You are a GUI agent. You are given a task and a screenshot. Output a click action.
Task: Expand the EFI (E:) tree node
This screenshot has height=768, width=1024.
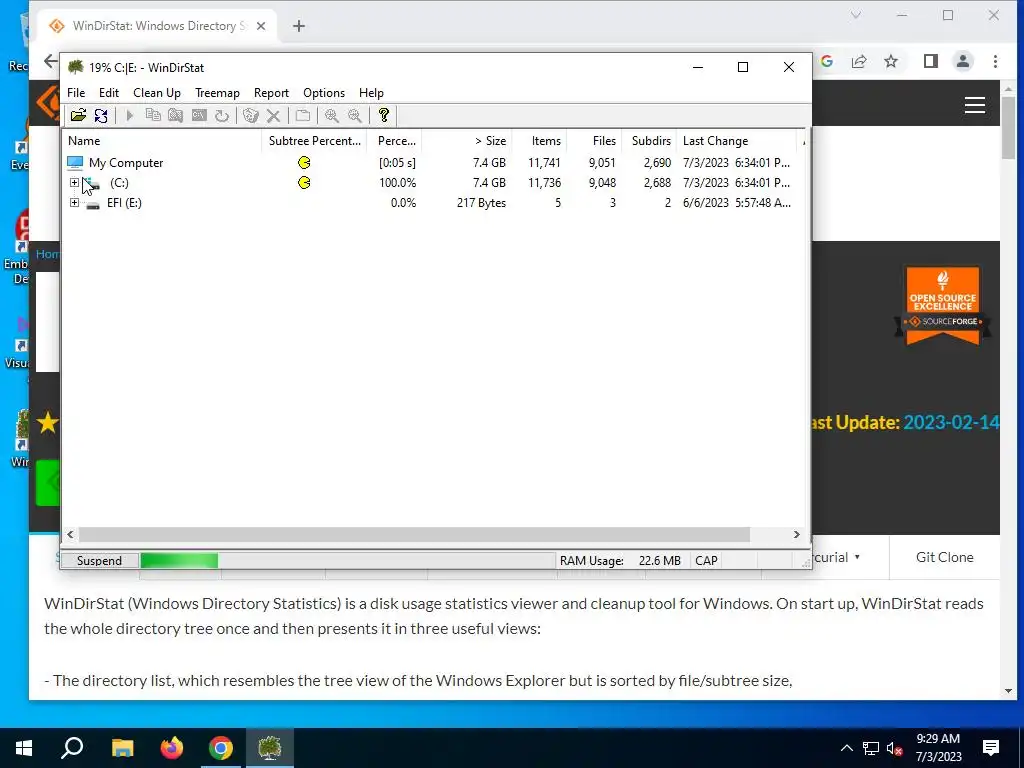coord(74,203)
